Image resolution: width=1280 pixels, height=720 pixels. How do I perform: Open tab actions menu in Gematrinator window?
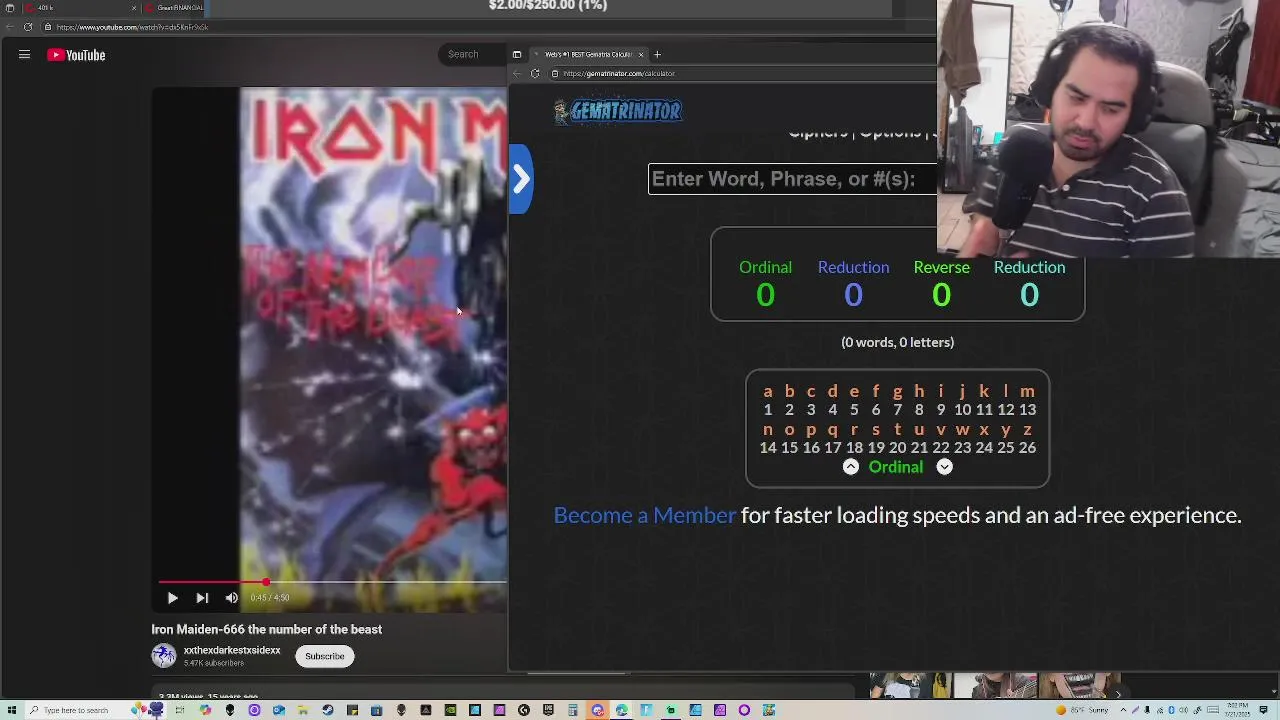coord(516,54)
